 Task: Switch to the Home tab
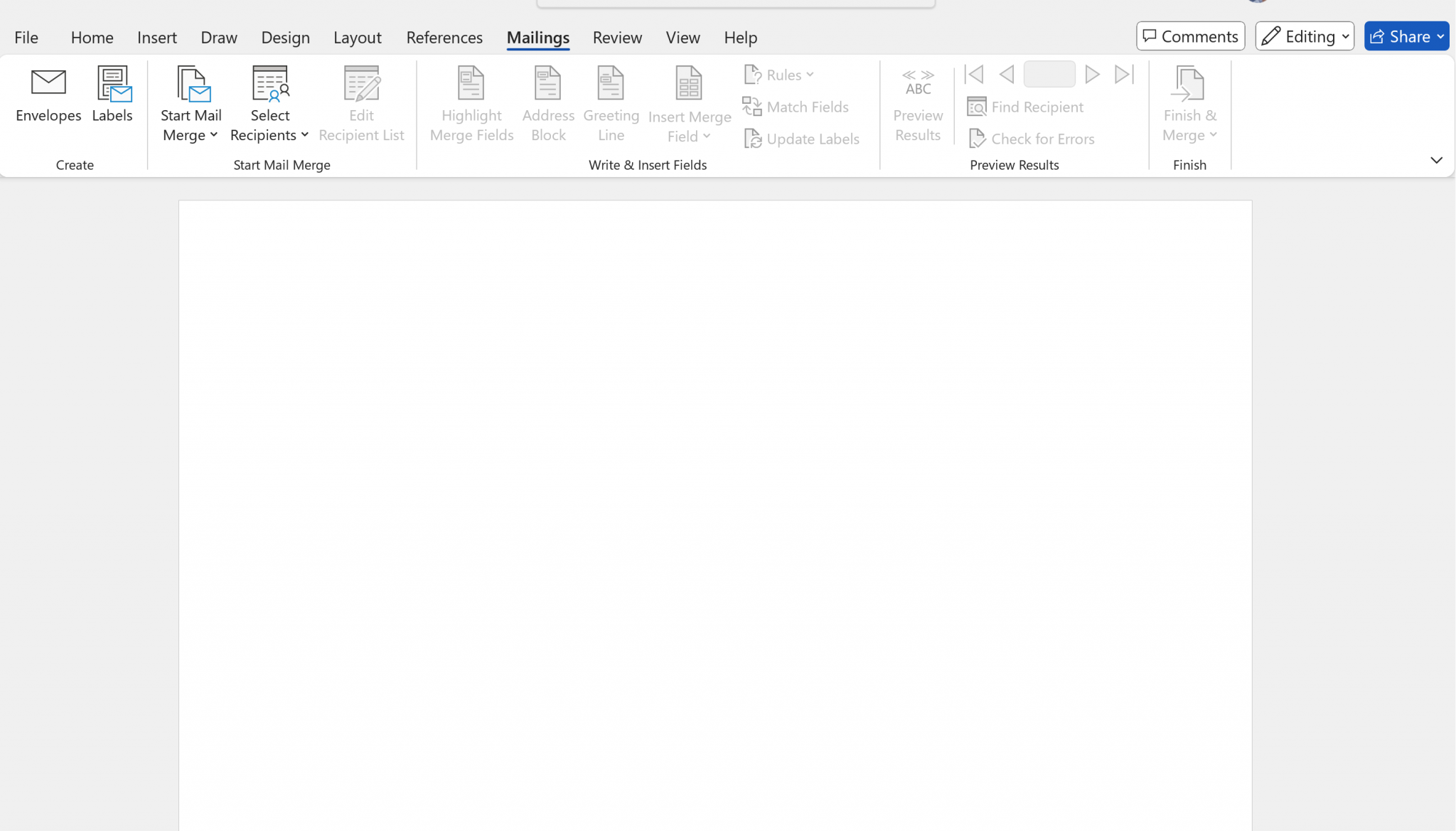[x=92, y=37]
